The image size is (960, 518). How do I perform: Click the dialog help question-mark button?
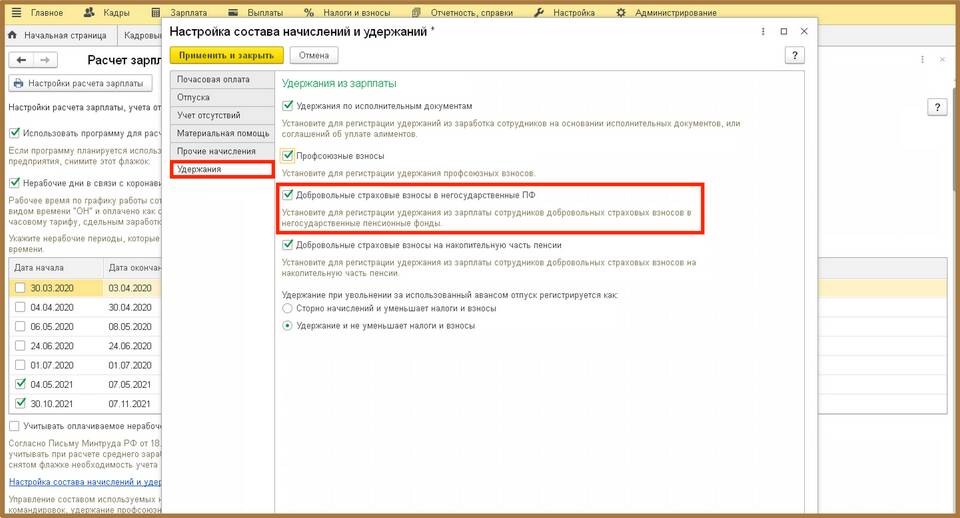point(796,56)
